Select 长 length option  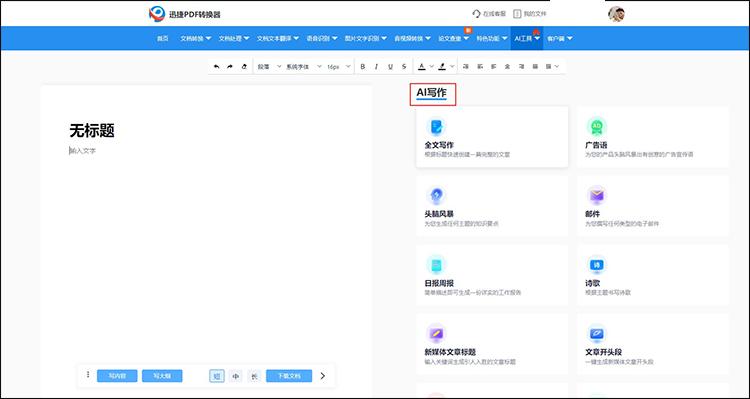tap(254, 376)
